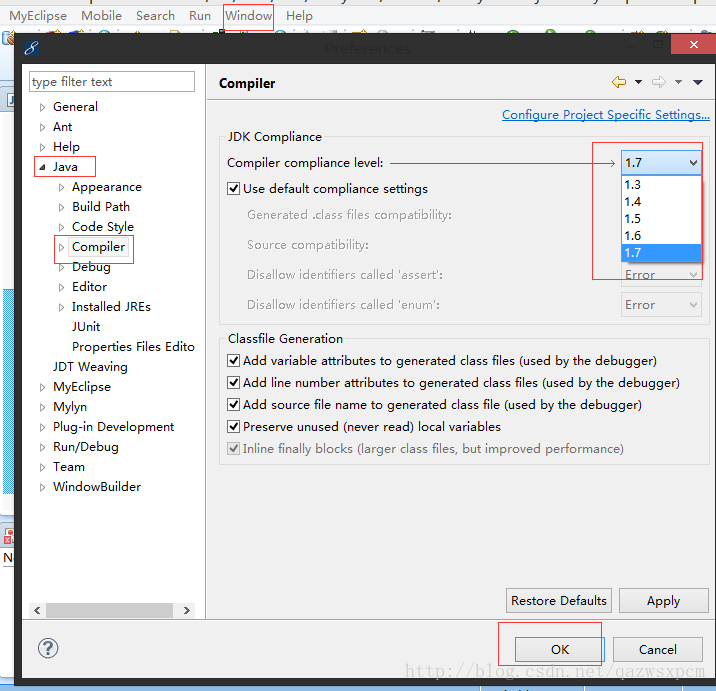Open the Search menu
The height and width of the screenshot is (691, 716).
(155, 16)
